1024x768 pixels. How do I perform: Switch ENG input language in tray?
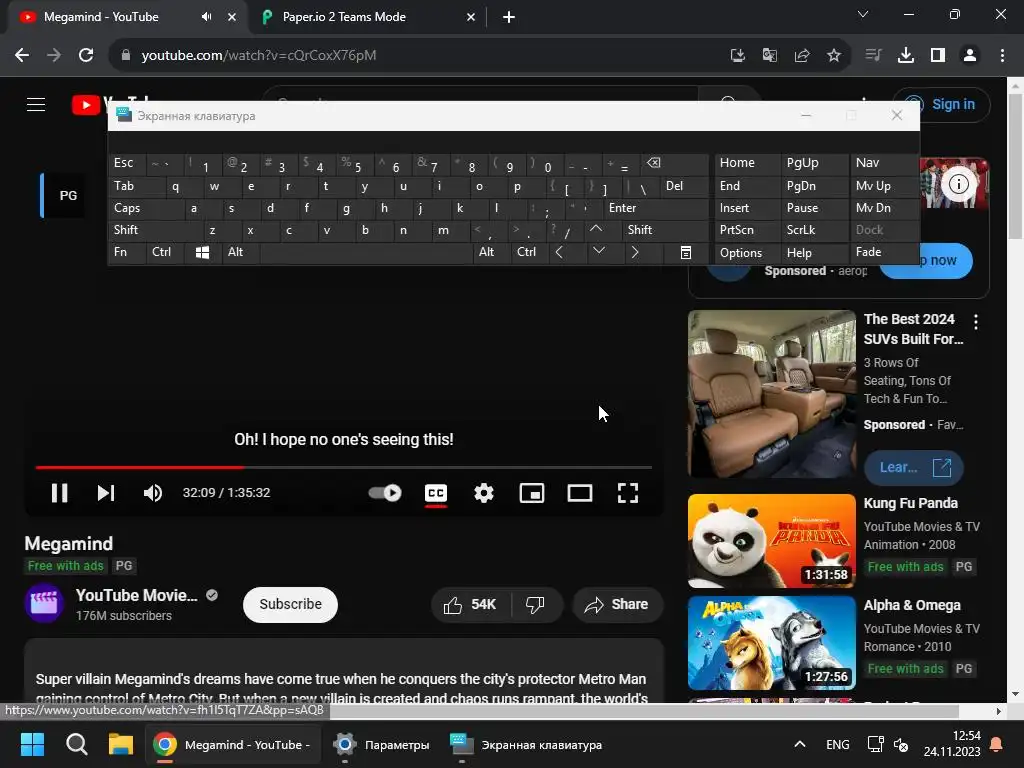837,744
